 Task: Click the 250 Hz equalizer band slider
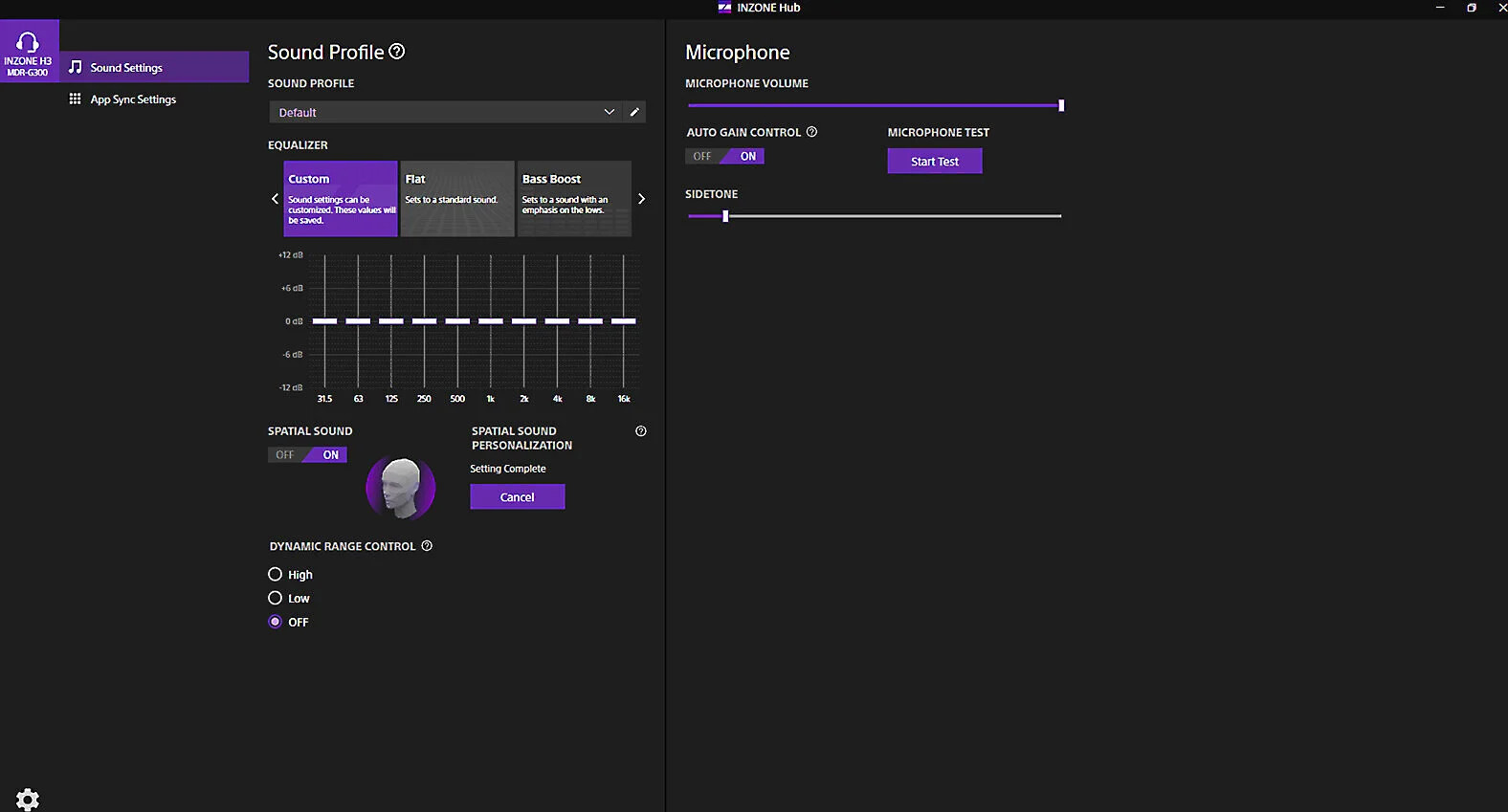coord(425,321)
